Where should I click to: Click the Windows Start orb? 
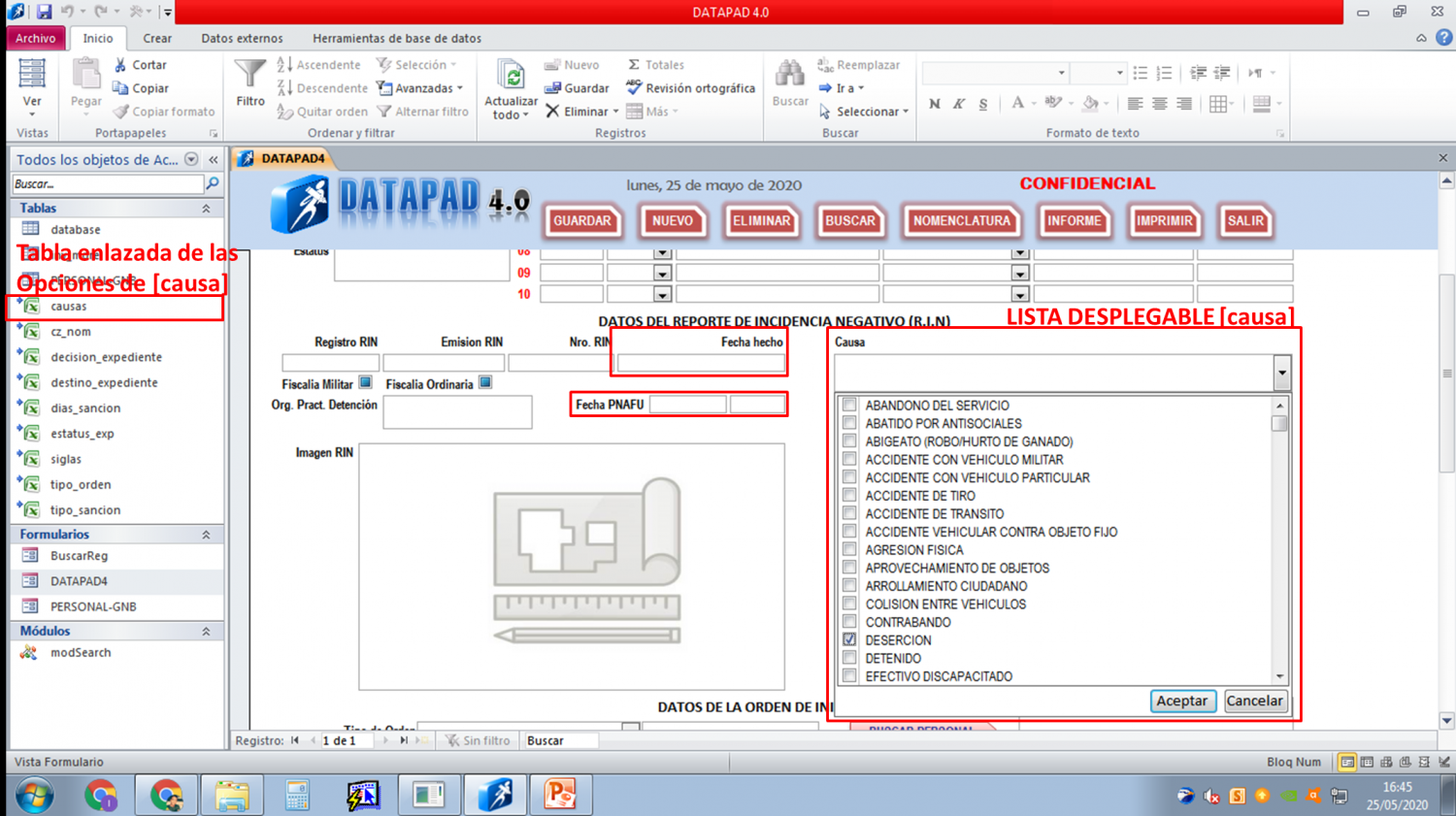(35, 796)
